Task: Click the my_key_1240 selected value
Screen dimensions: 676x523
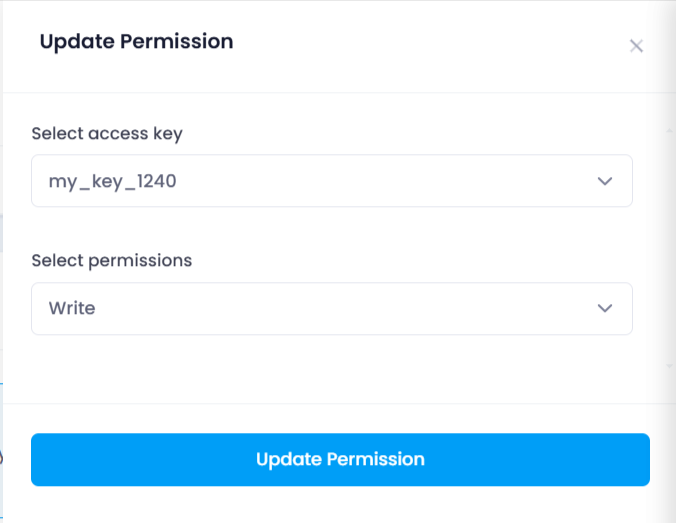Action: (x=113, y=181)
